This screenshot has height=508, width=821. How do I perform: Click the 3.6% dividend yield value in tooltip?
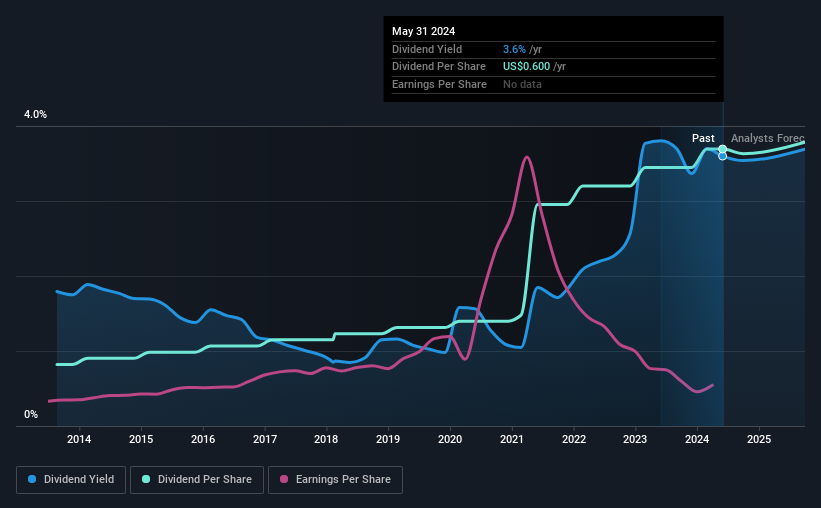pos(514,49)
